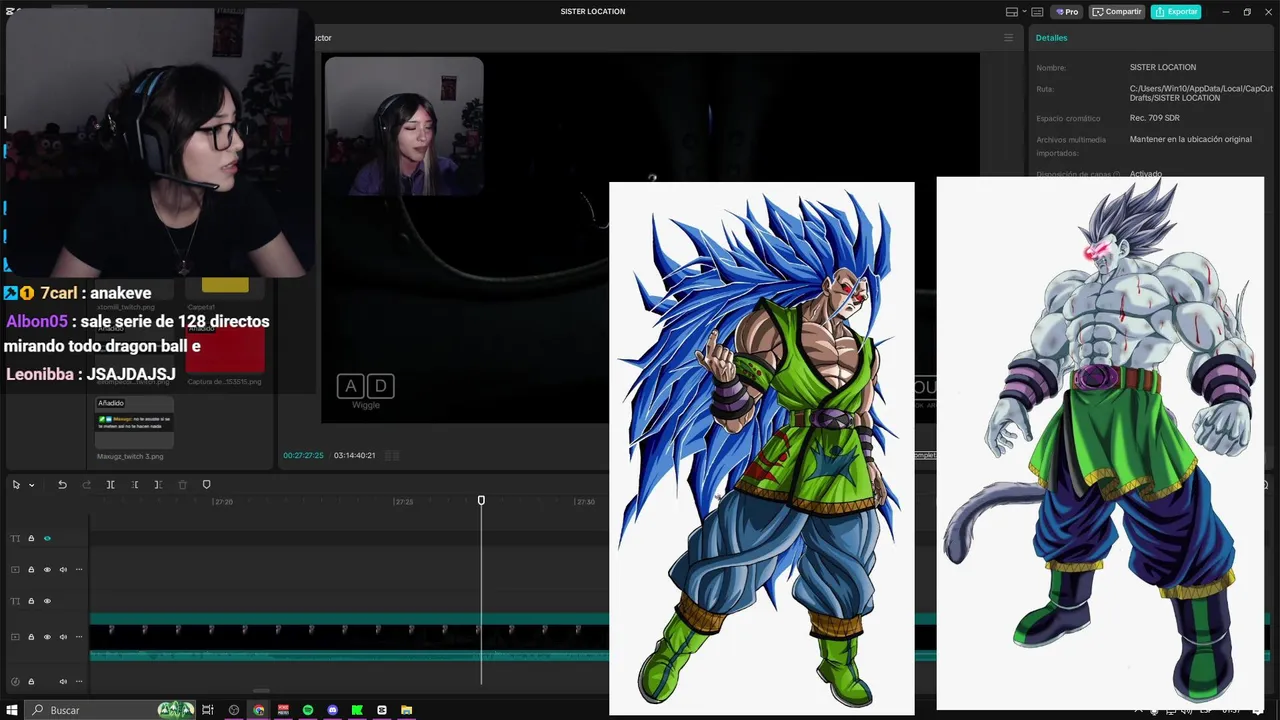
Task: Open the selection tool mode dropdown arrow
Action: [x=32, y=485]
